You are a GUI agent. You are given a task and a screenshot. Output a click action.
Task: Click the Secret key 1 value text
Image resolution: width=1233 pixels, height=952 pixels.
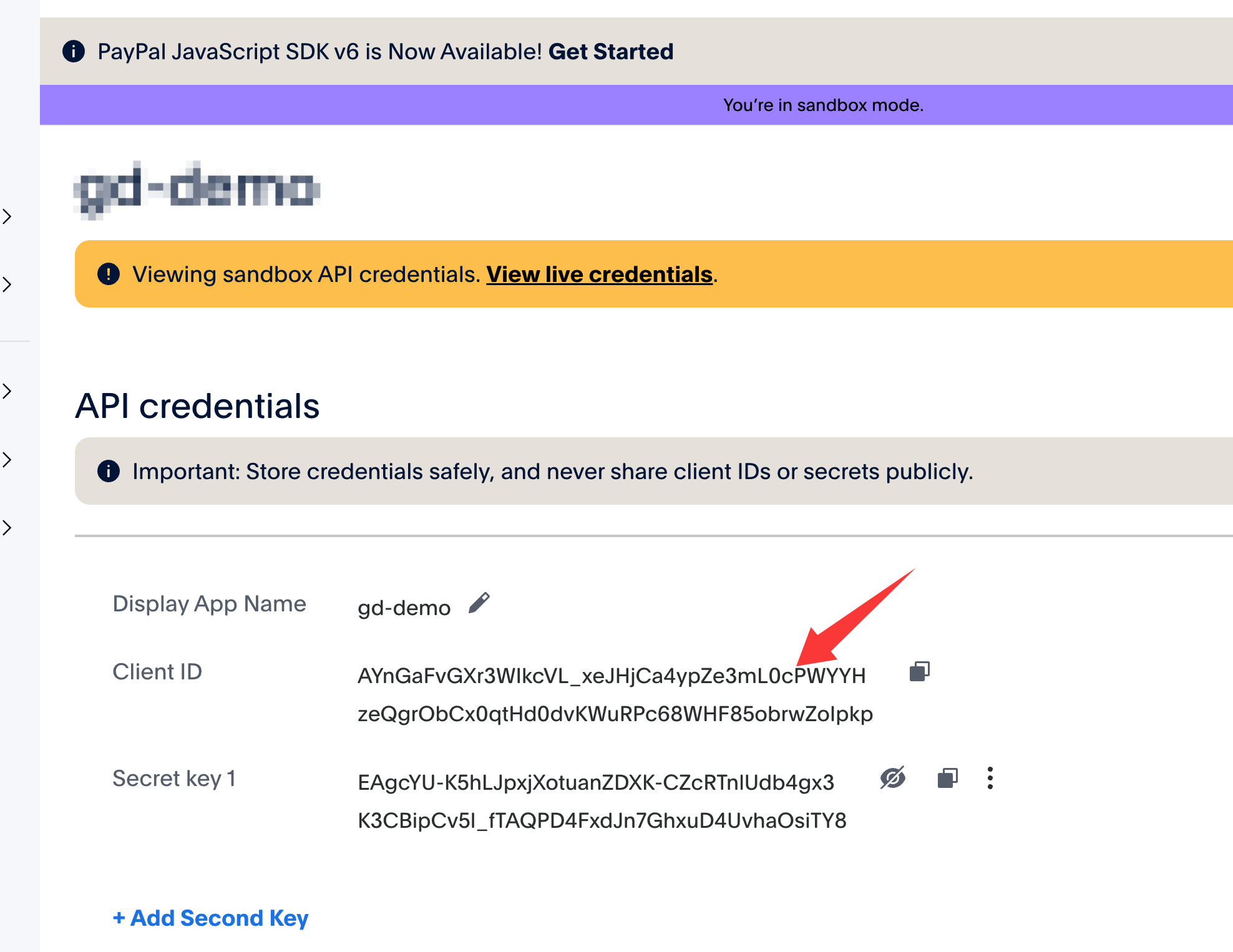(x=602, y=801)
